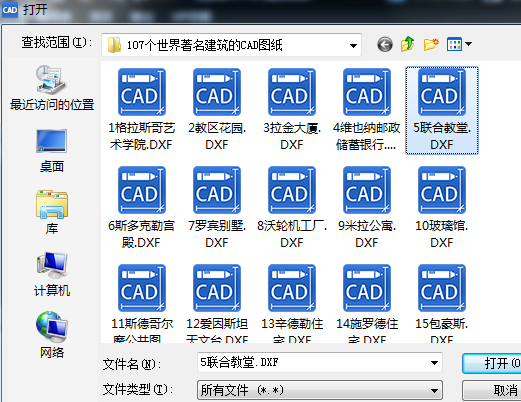Viewport: 521px width, 402px height.
Task: Open 桌面 desktop location in sidebar
Action: pos(52,151)
